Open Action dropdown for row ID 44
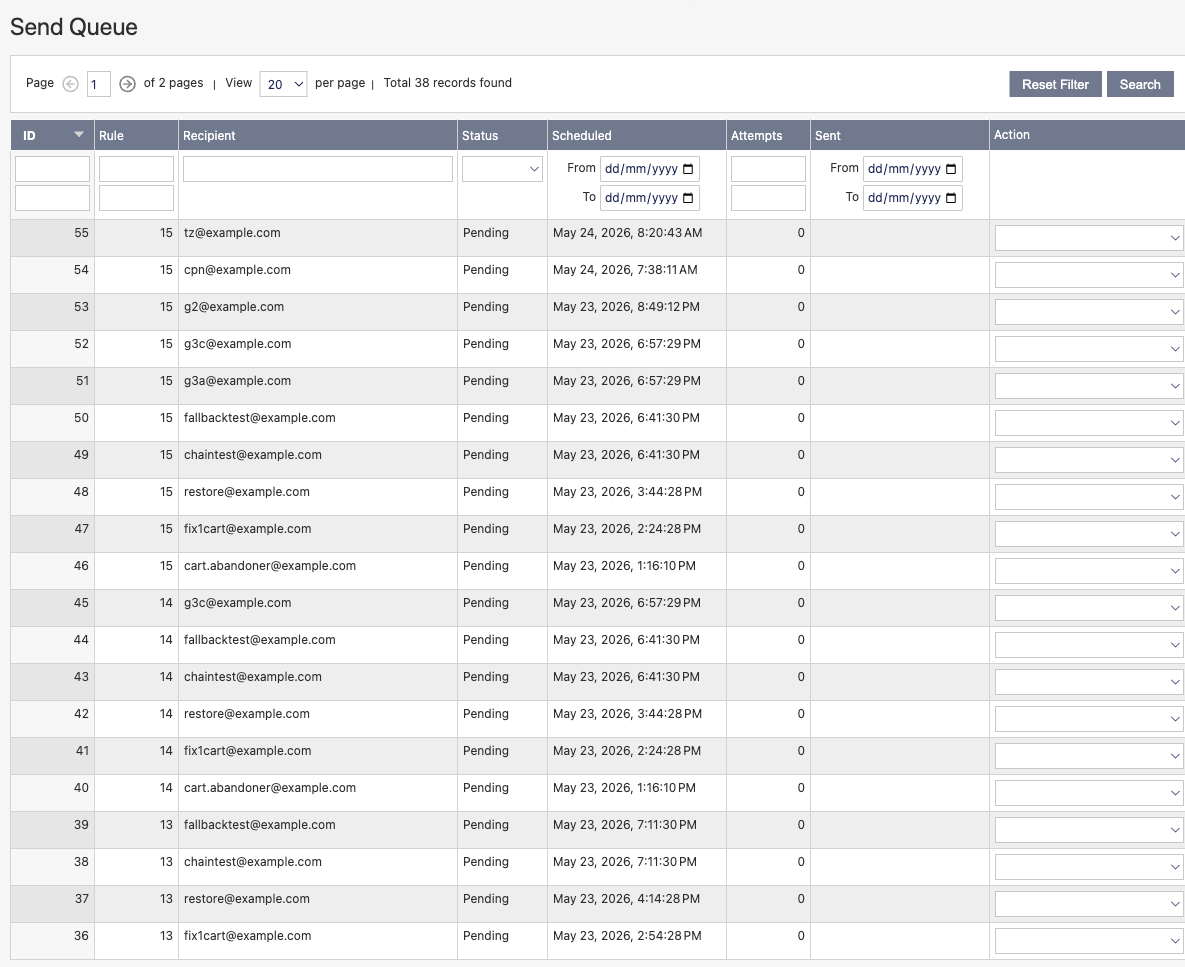 pyautogui.click(x=1089, y=645)
